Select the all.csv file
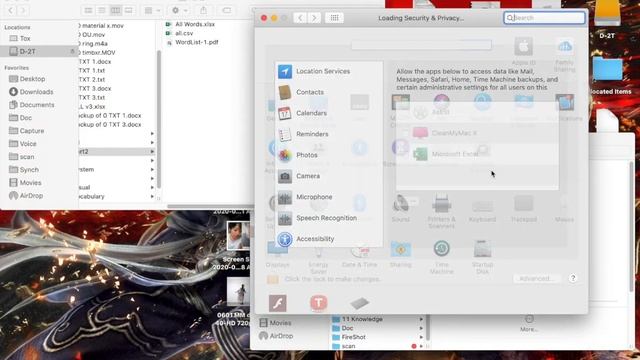Viewport: 640px width, 360px height. pos(180,33)
